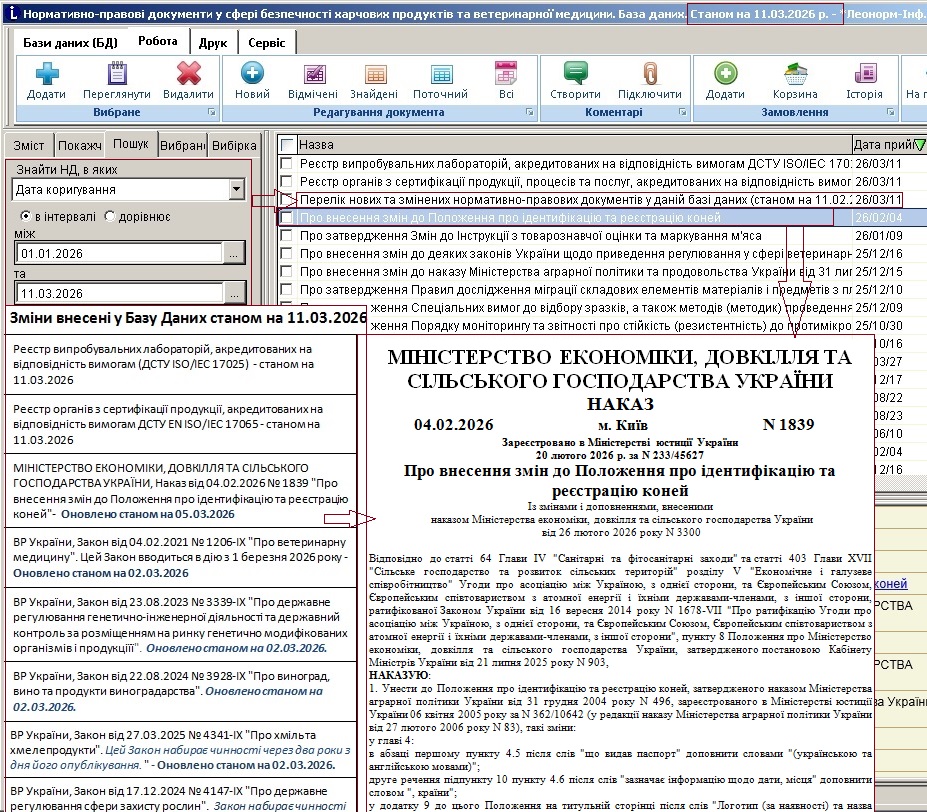Select the 'в інтервалі' radio button
Screen dimensions: 927x812
pos(26,216)
